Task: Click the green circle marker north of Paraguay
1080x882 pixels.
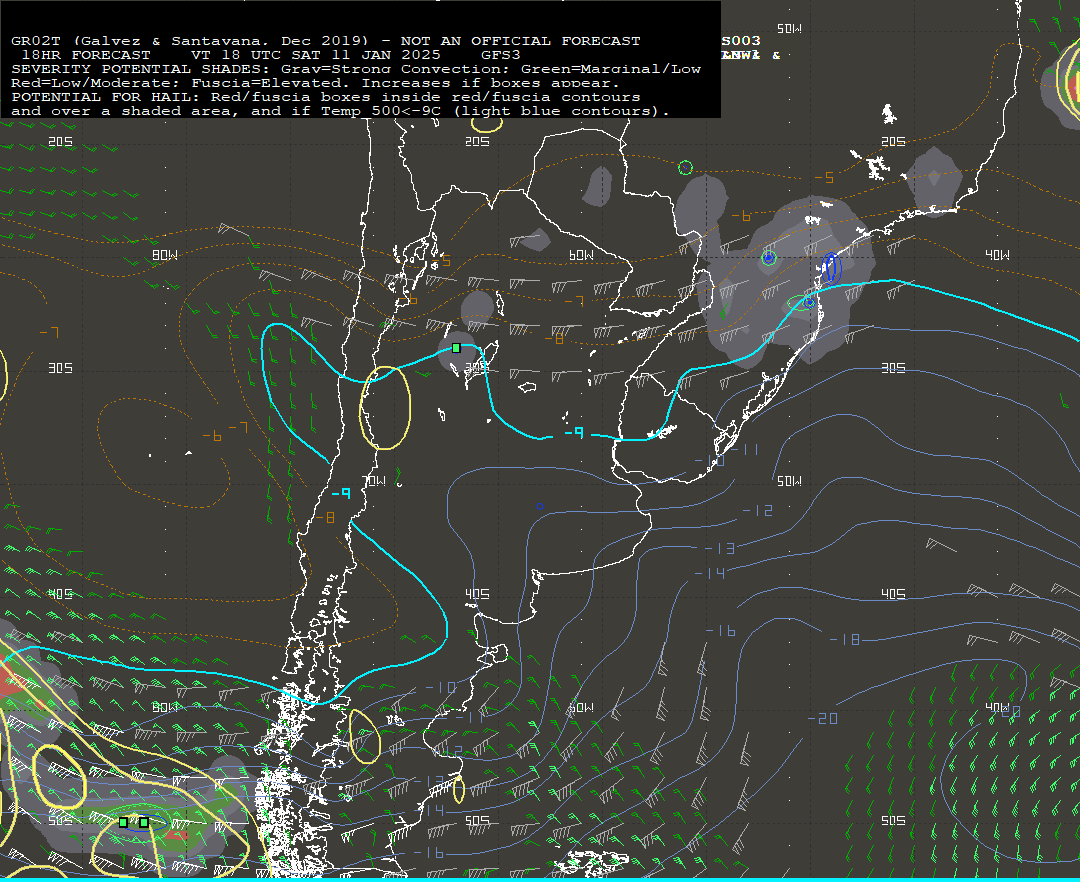Action: (685, 167)
